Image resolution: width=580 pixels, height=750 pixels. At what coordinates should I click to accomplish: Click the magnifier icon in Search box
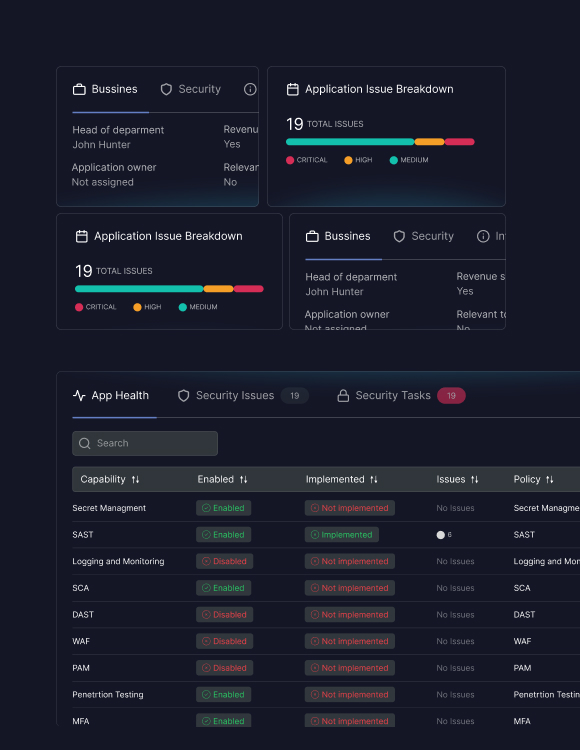pyautogui.click(x=85, y=443)
